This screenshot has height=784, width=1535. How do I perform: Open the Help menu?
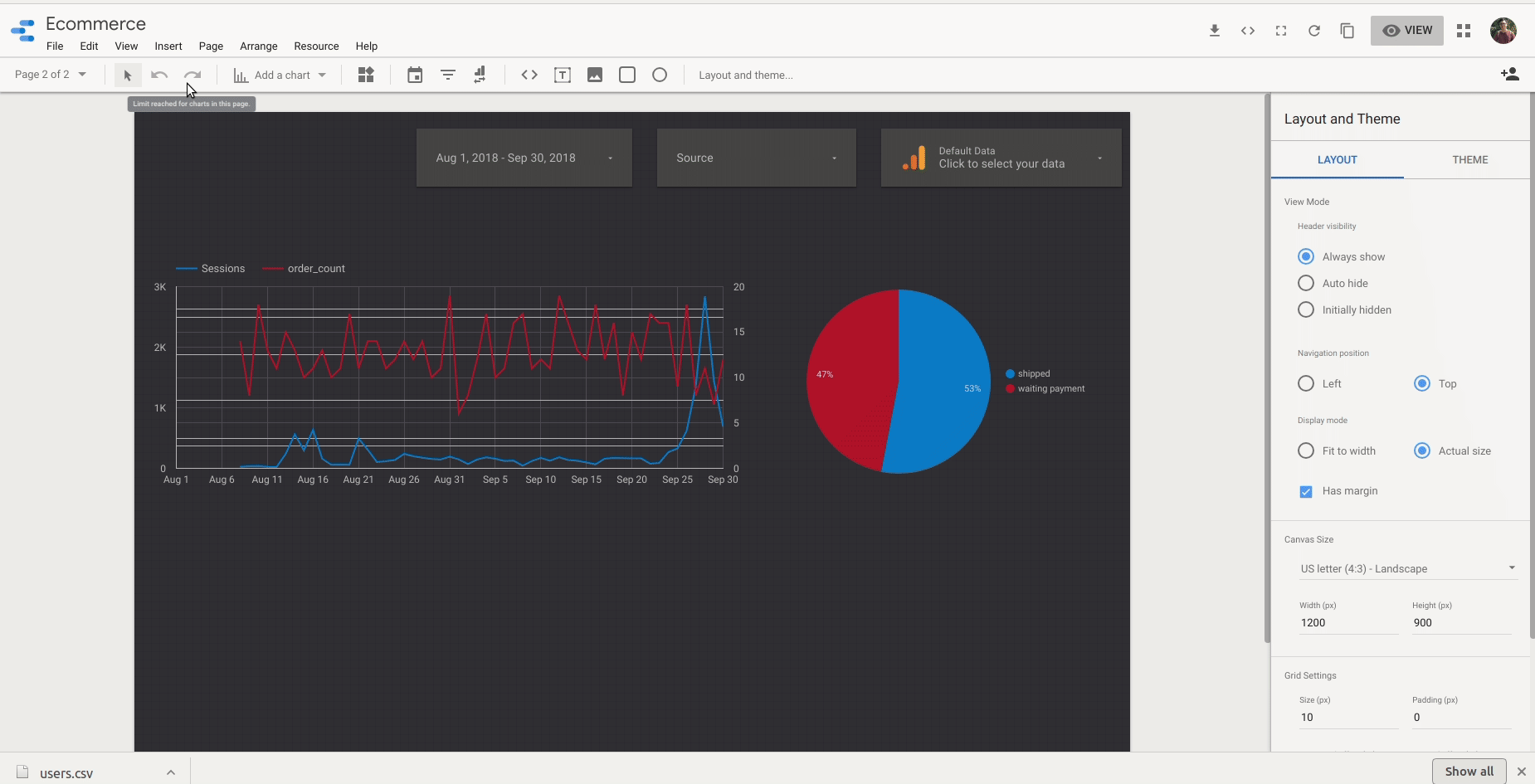(x=367, y=46)
